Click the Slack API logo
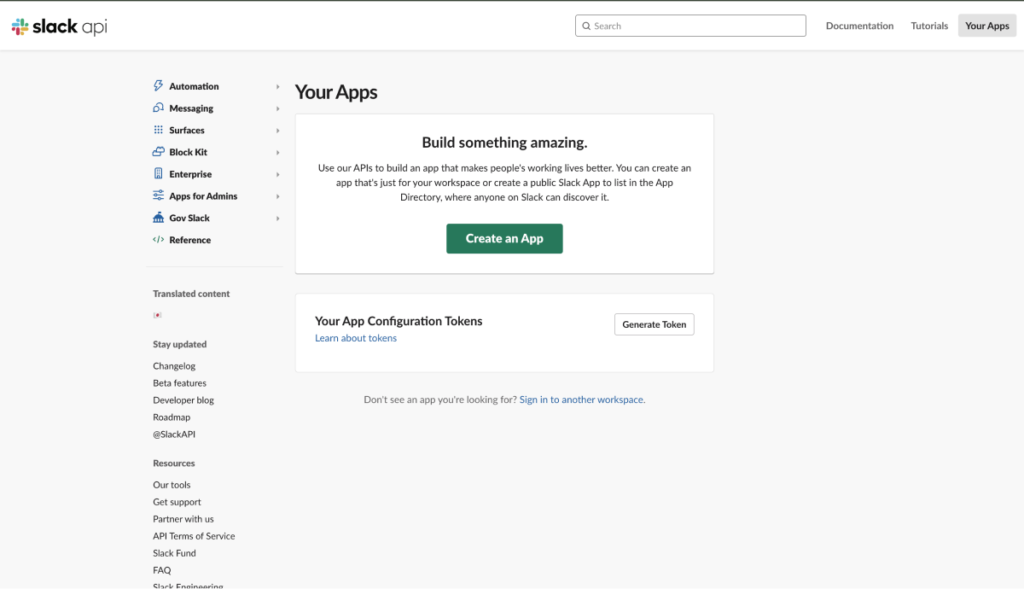This screenshot has height=589, width=1024. click(x=59, y=26)
